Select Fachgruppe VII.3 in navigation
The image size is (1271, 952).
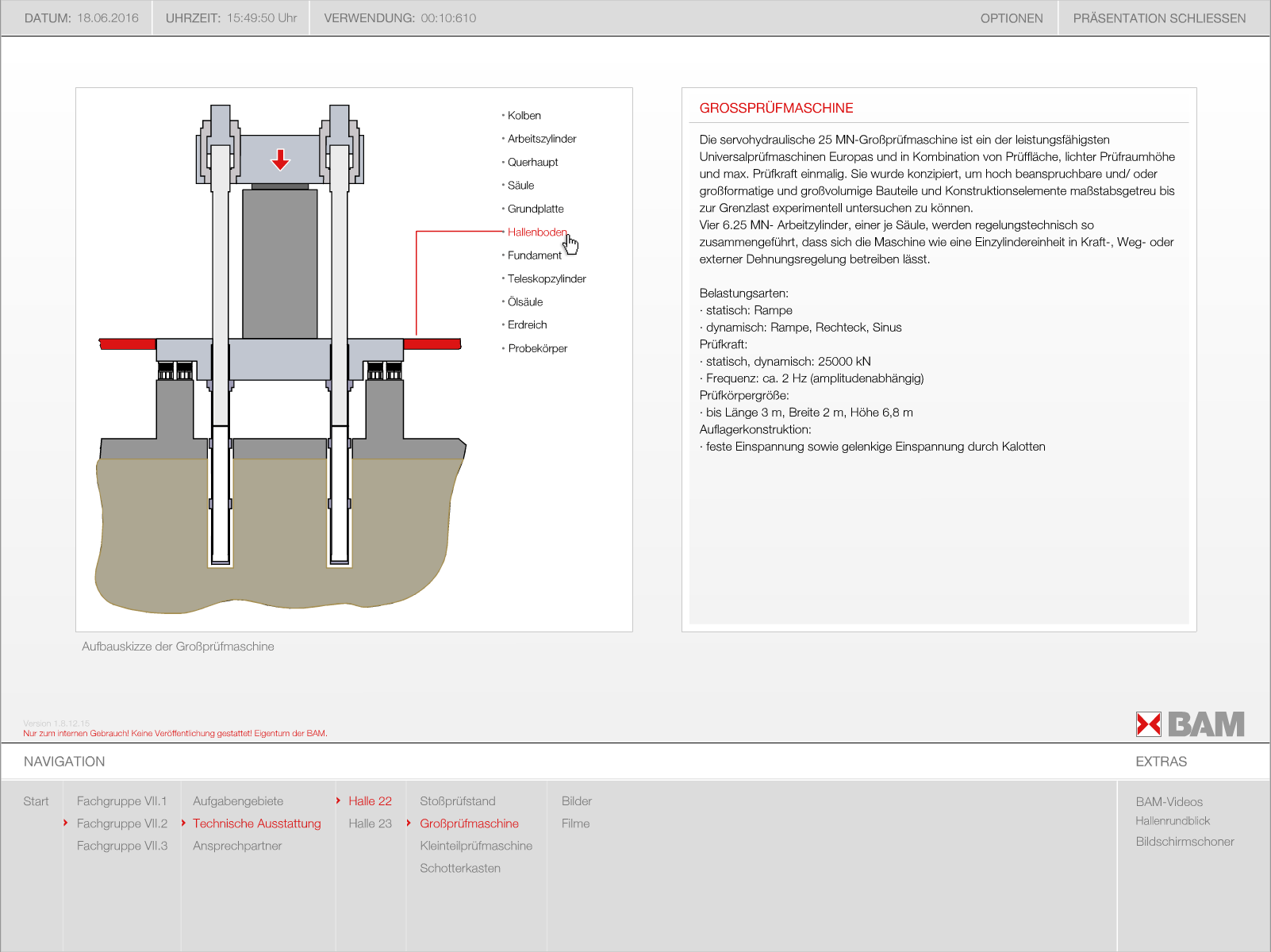click(121, 846)
